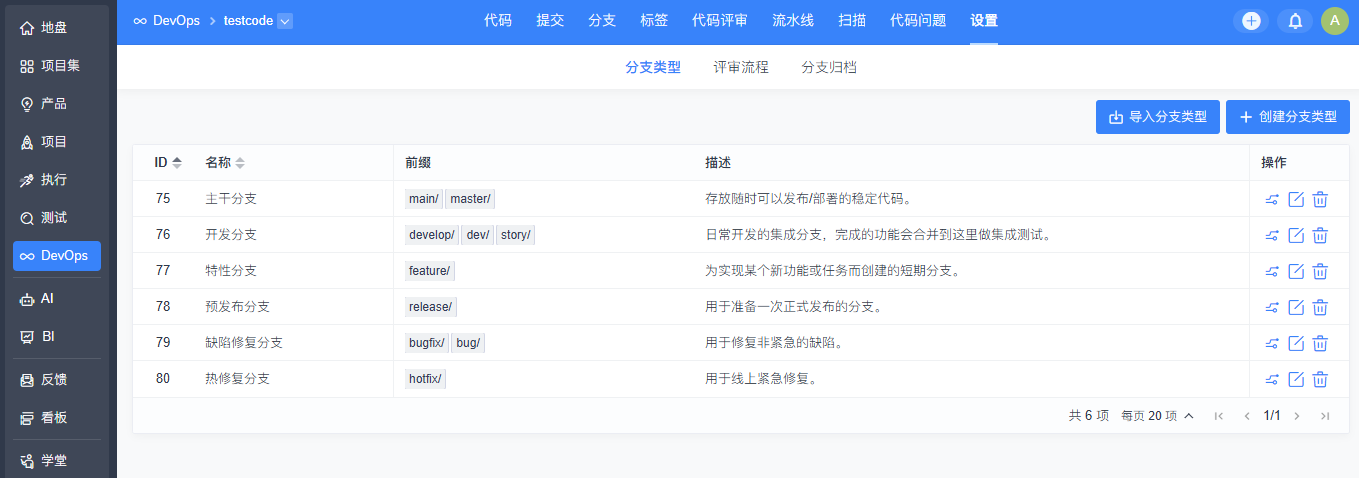Screen dimensions: 1359x478
Task: Expand the testcode repository dropdown
Action: [284, 21]
